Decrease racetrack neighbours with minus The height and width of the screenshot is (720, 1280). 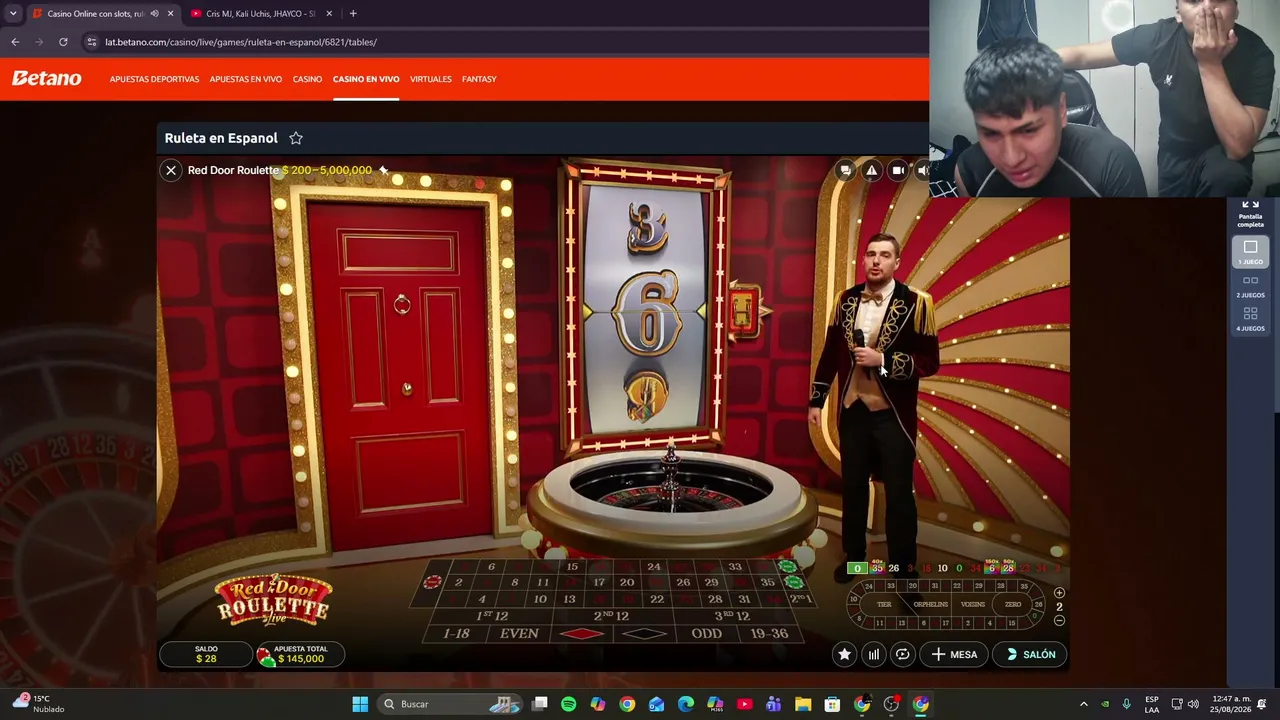(1060, 621)
